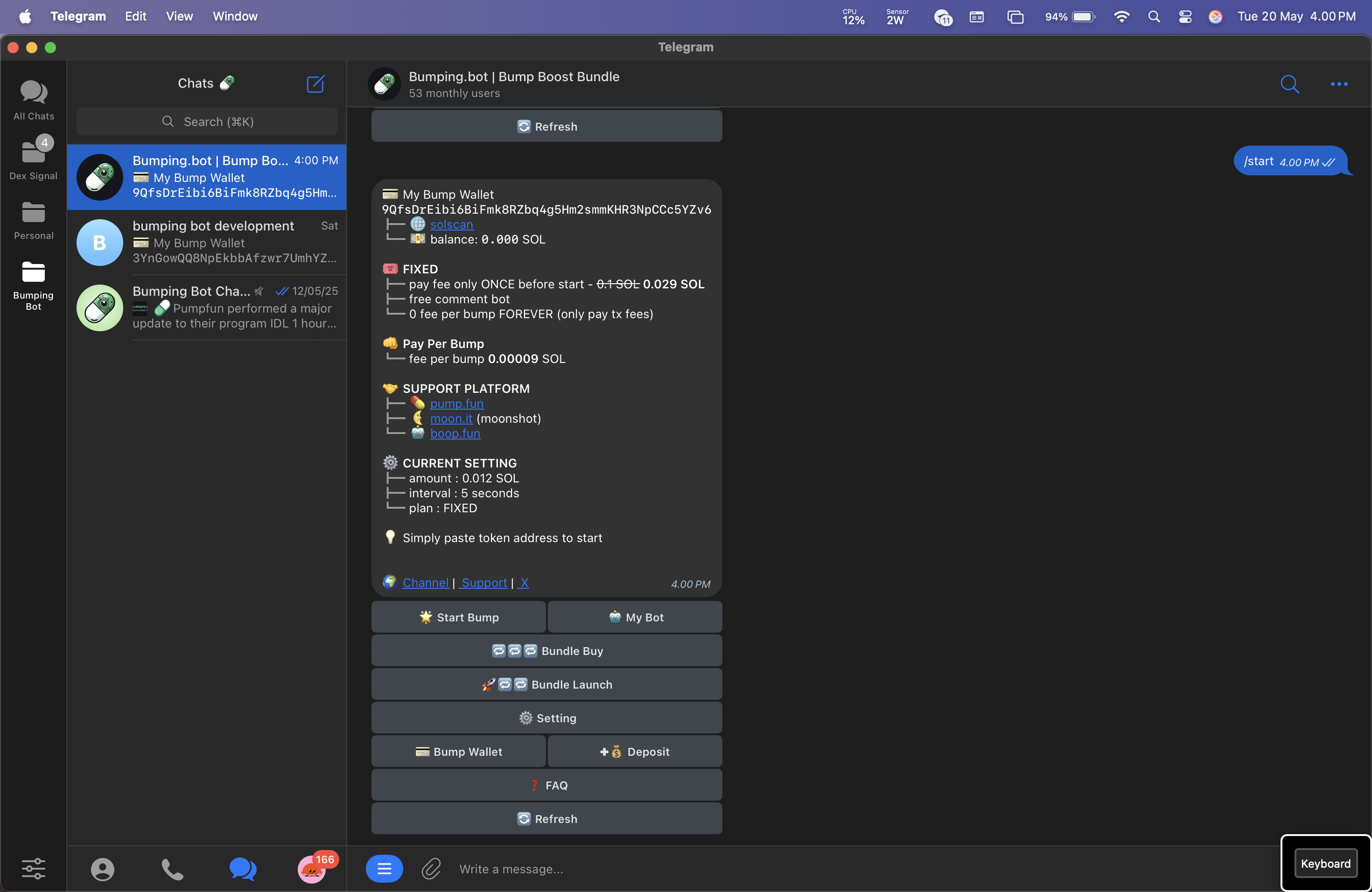Open the Personal folder

[x=34, y=221]
